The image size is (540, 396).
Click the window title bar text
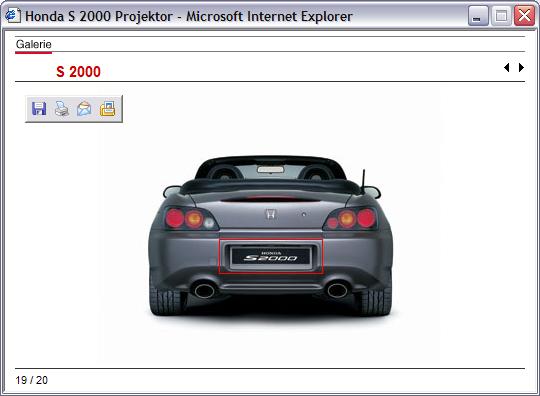[x=189, y=16]
